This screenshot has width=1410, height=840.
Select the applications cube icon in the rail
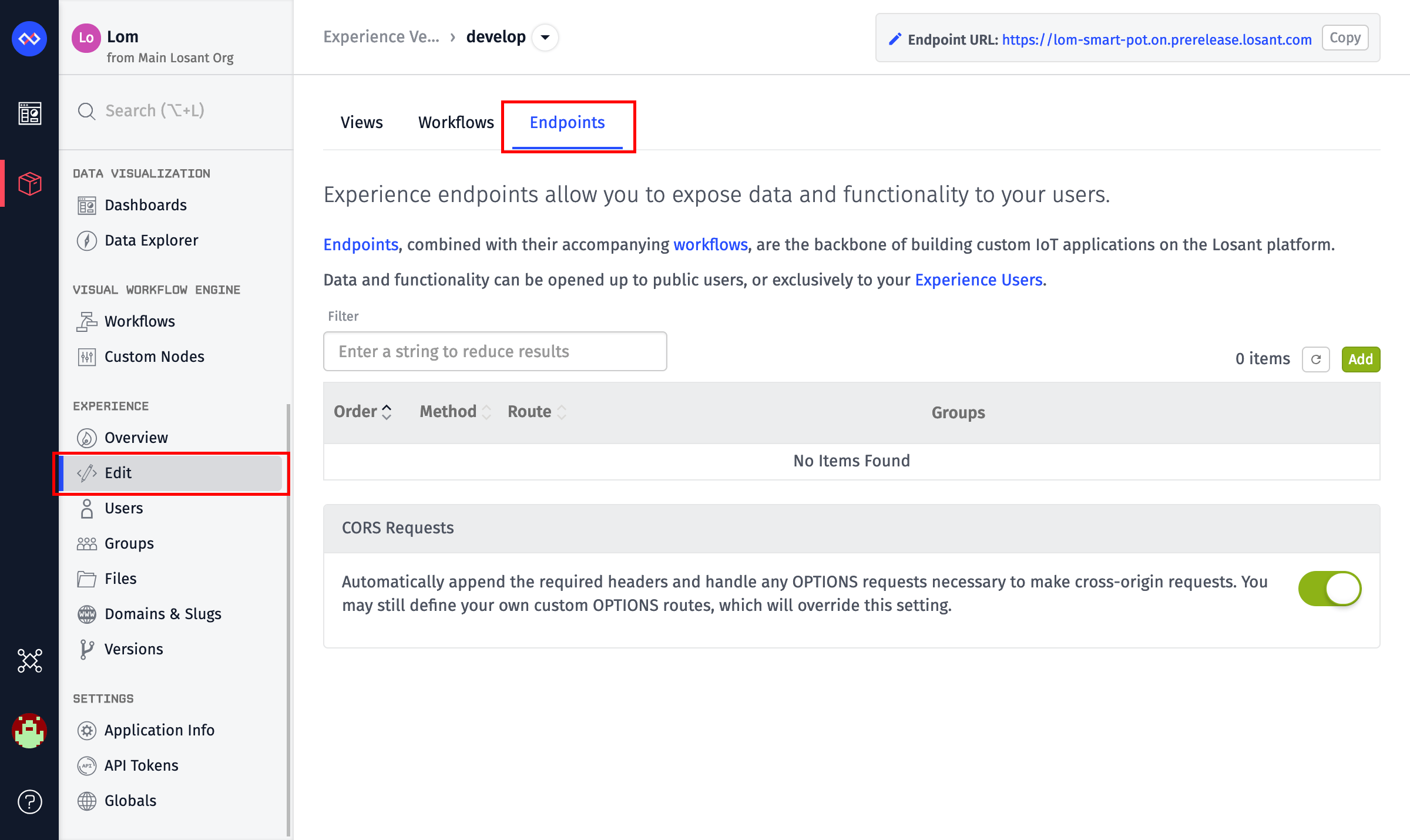coord(29,184)
